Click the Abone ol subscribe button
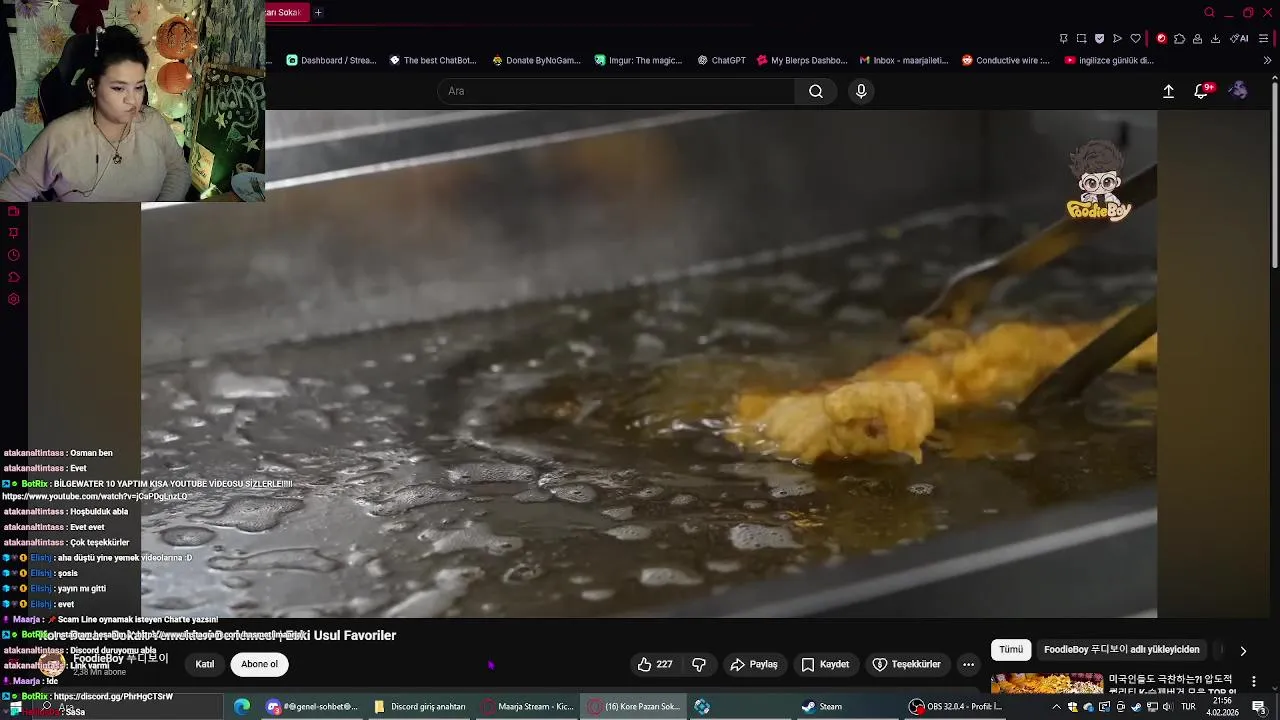The width and height of the screenshot is (1280, 720). pyautogui.click(x=259, y=664)
